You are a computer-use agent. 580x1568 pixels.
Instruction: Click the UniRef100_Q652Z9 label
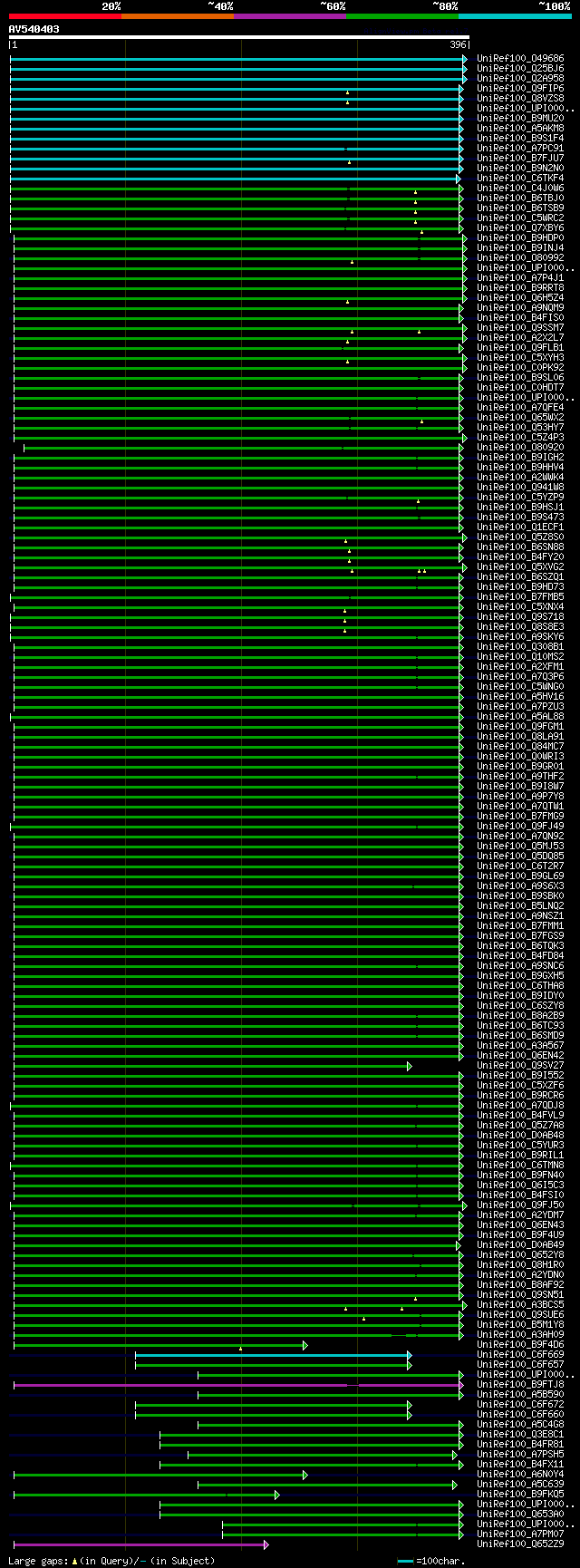pyautogui.click(x=520, y=1544)
